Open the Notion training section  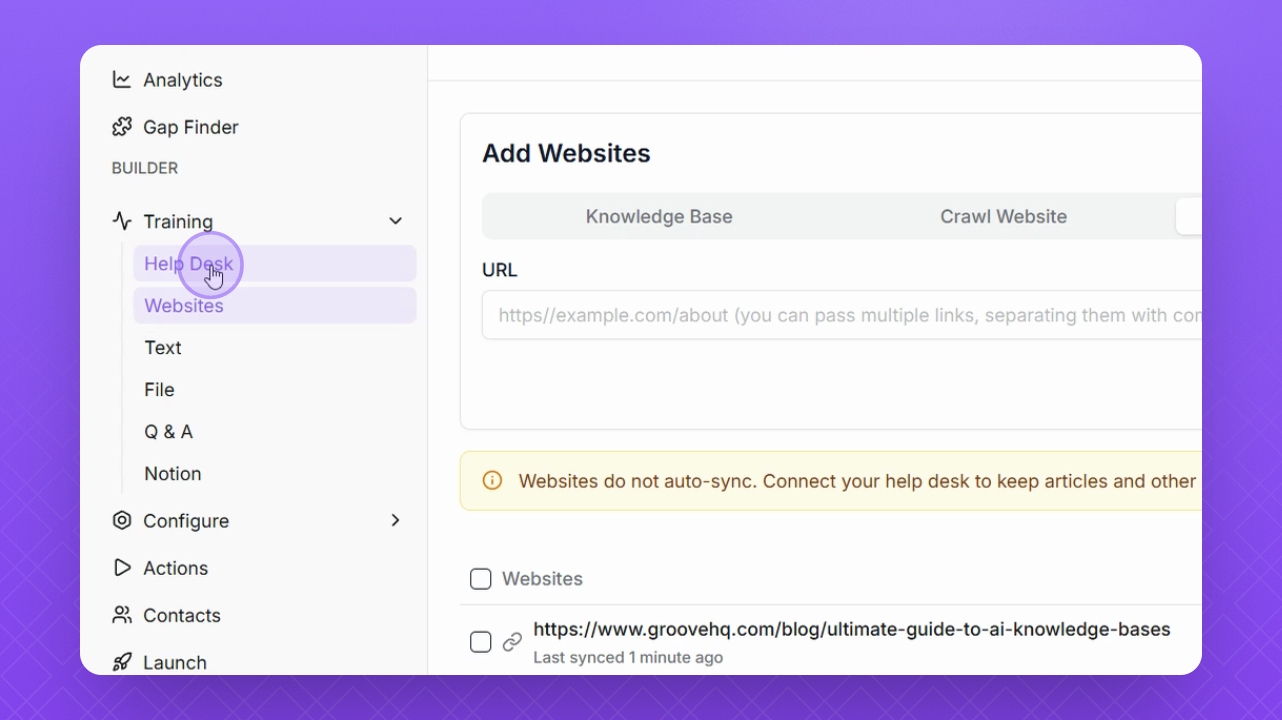point(172,474)
